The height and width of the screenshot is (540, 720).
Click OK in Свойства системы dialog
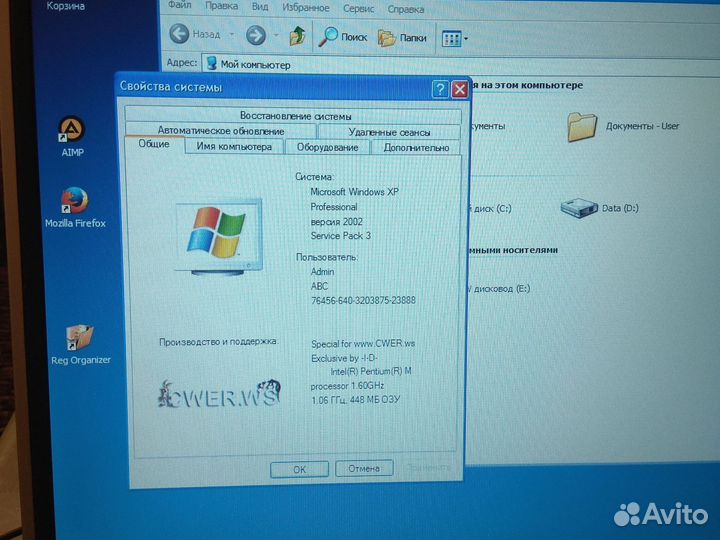pyautogui.click(x=299, y=469)
